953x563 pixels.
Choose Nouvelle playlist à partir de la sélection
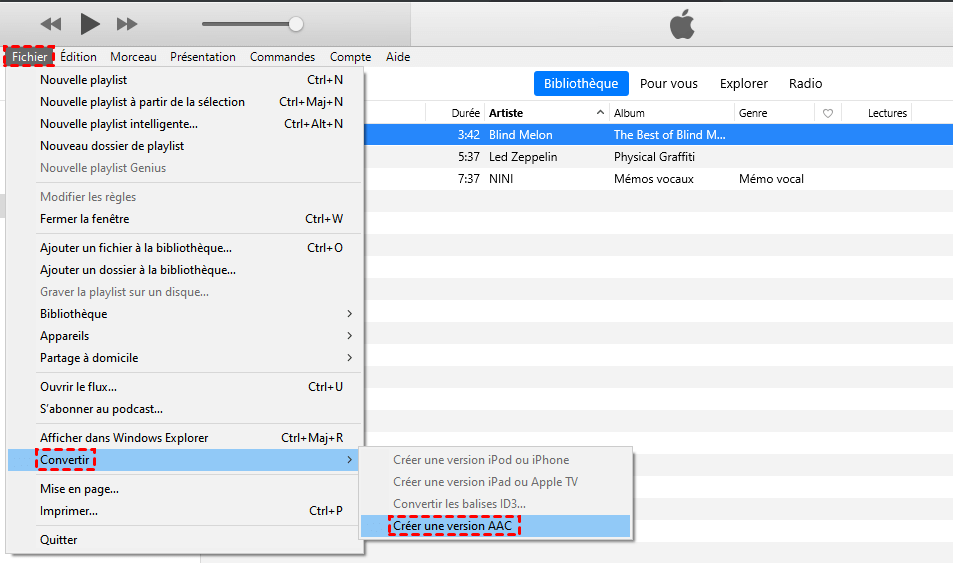pyautogui.click(x=185, y=102)
